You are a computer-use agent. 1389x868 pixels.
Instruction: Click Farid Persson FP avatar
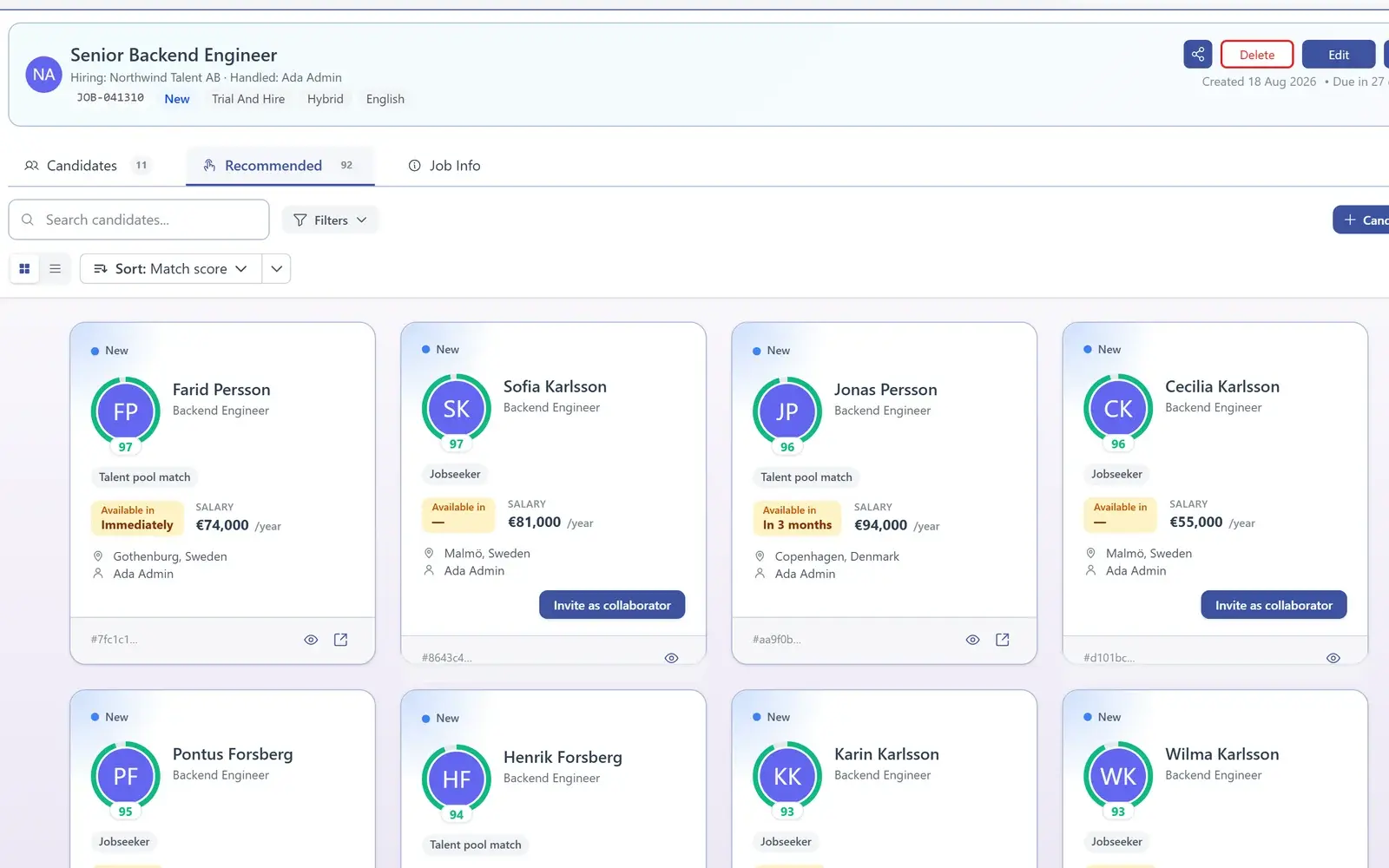tap(126, 411)
